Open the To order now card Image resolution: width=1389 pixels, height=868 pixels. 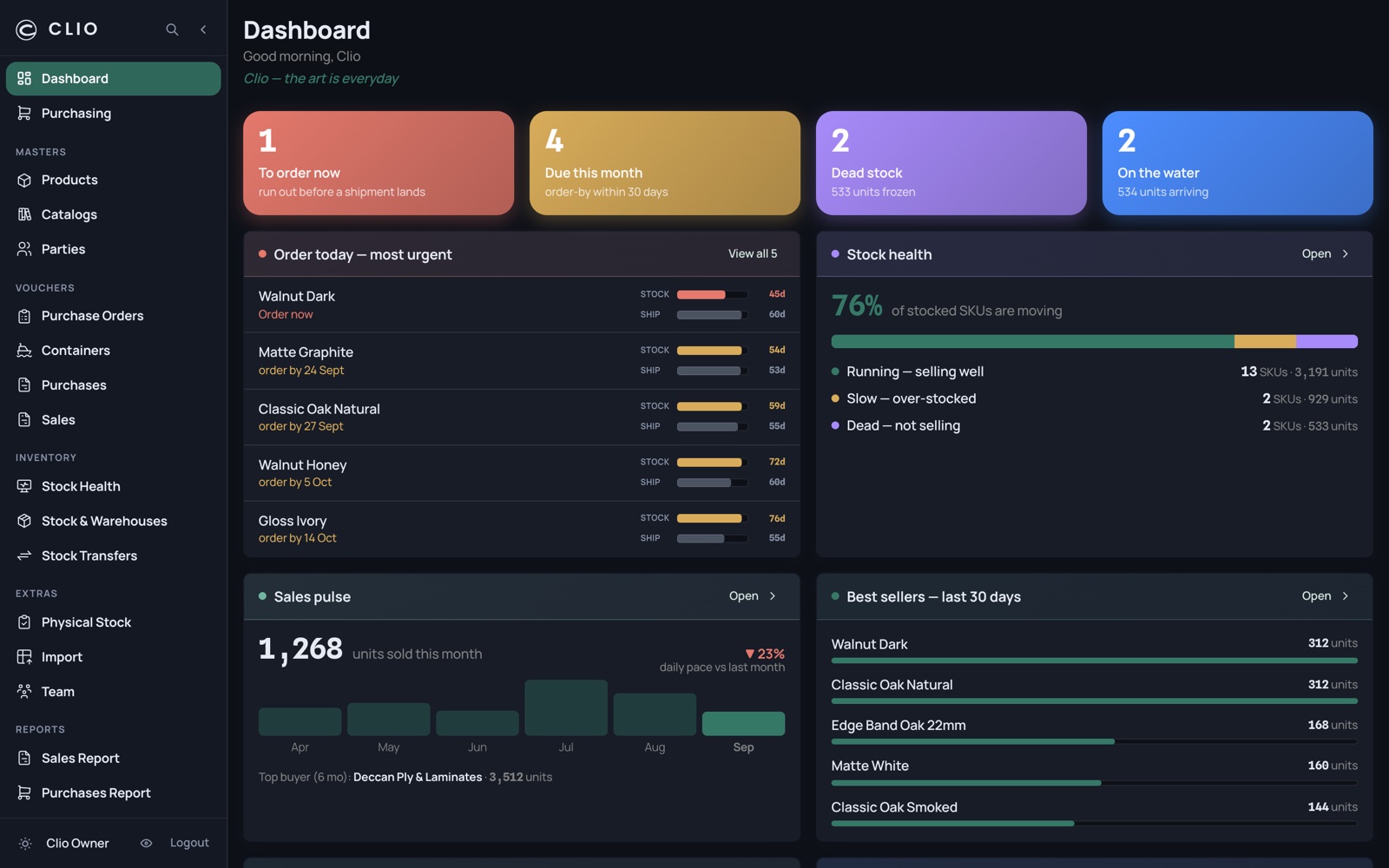pos(379,163)
